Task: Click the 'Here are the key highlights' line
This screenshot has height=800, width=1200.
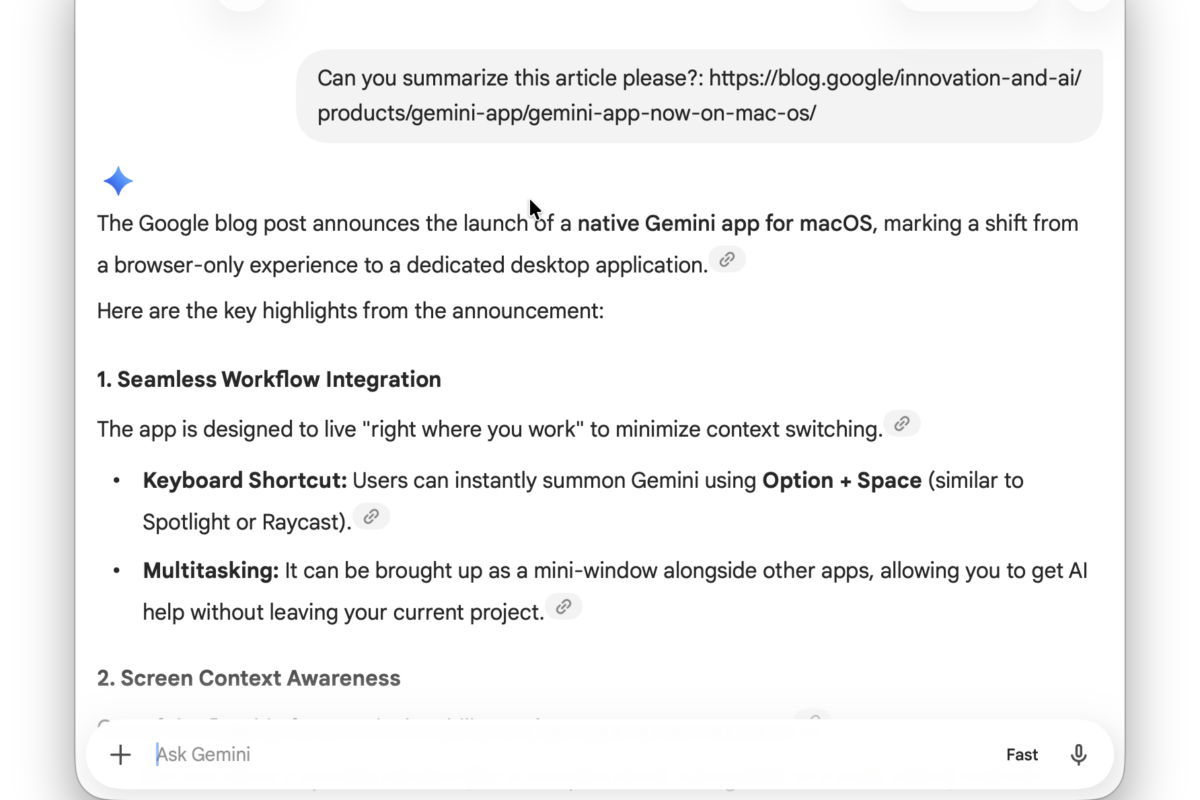Action: 351,311
